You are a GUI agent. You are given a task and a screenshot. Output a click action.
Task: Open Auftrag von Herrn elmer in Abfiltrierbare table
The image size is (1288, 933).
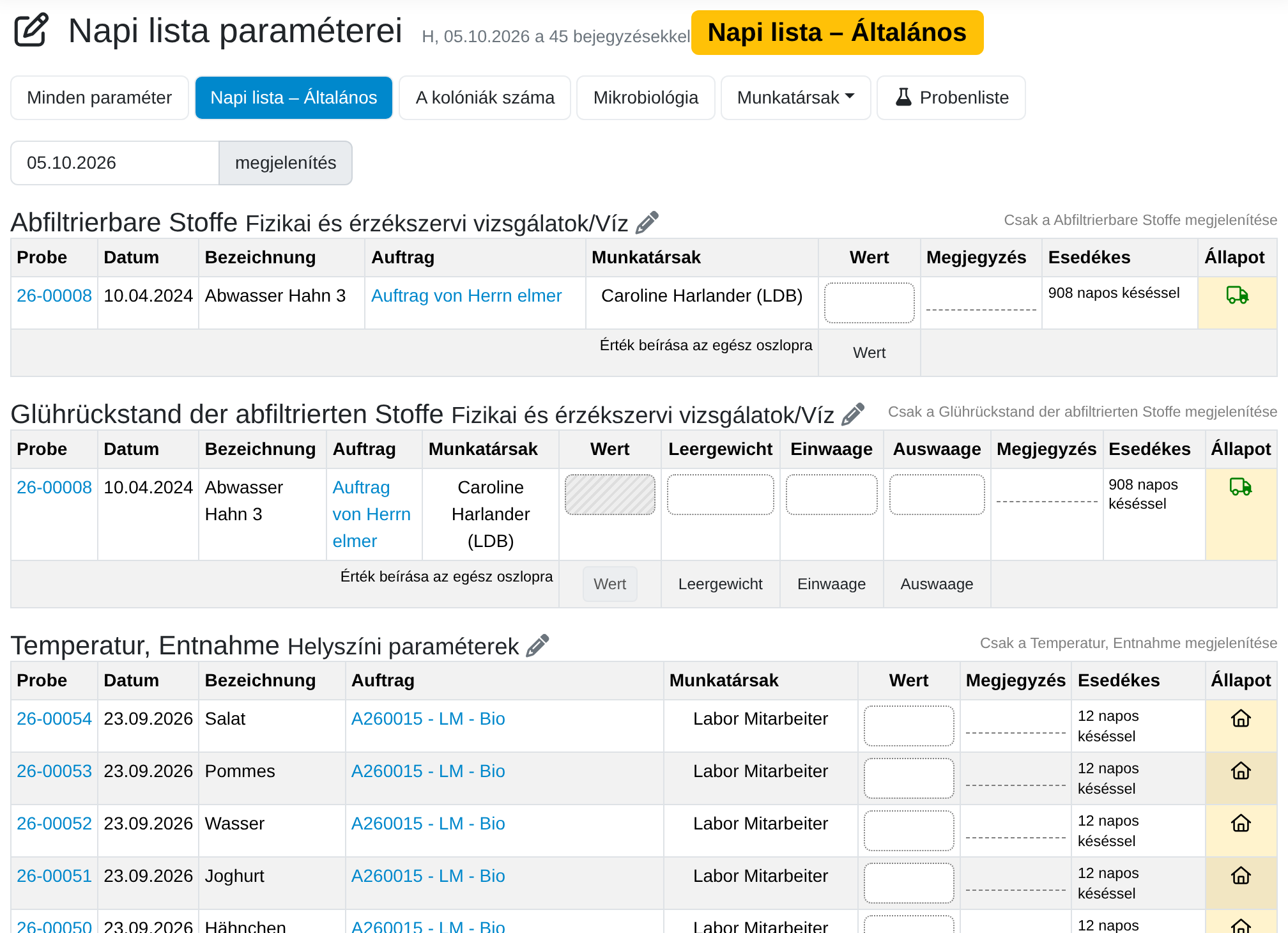pos(466,295)
